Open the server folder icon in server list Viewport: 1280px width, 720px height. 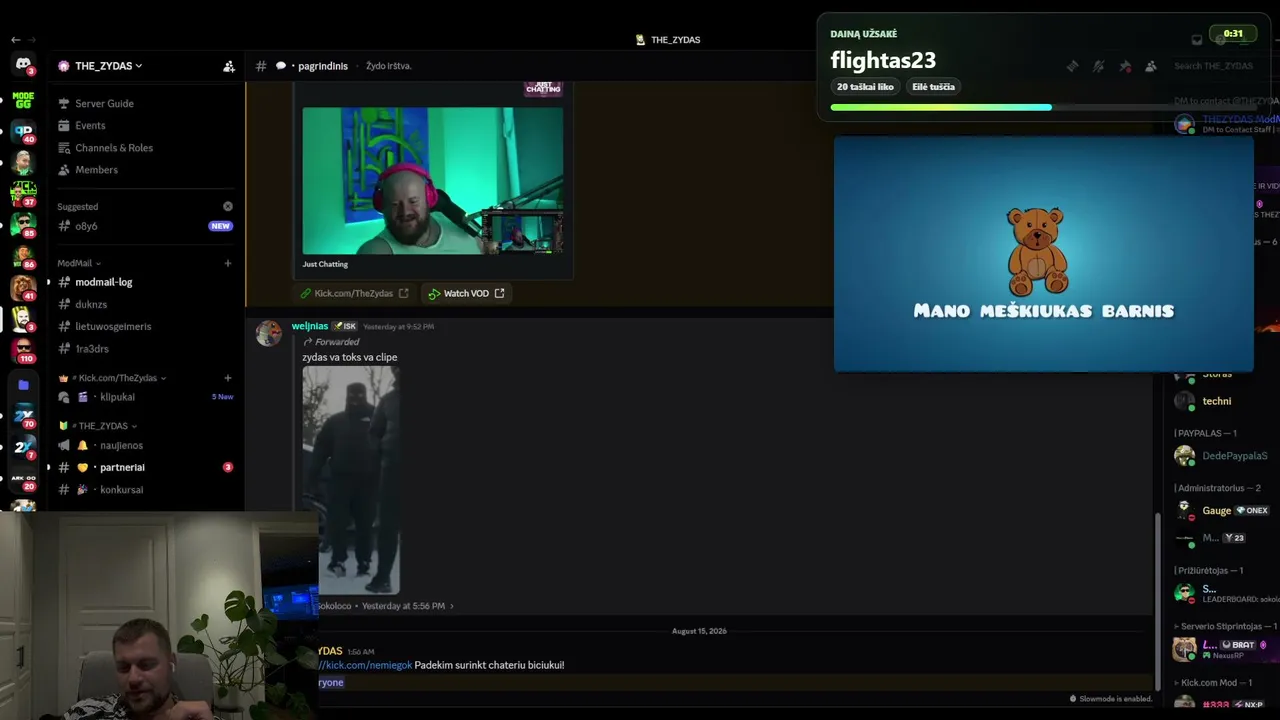[x=23, y=384]
